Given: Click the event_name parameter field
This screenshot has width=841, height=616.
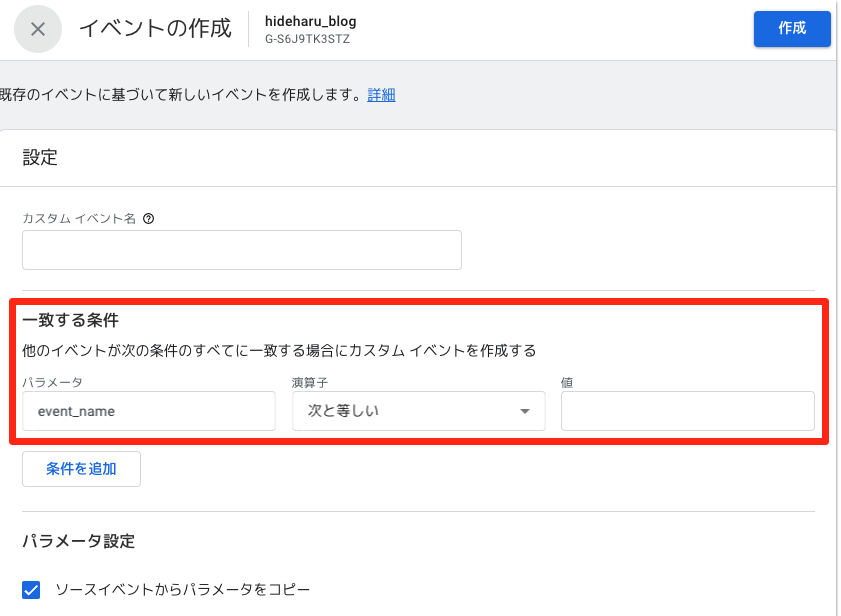Looking at the screenshot, I should point(148,411).
